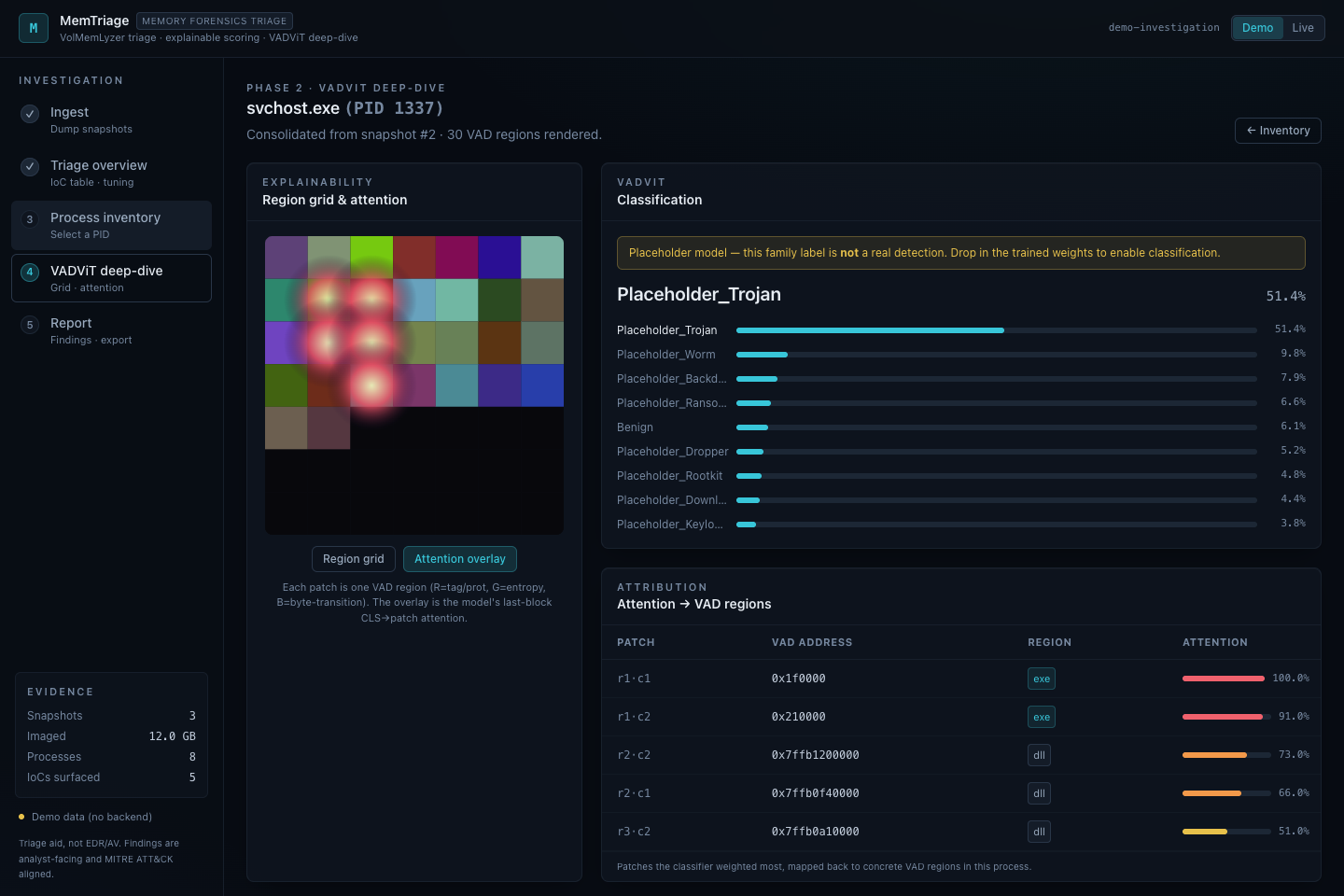Click the demo-investigation label
Viewport: 1344px width, 896px height.
(x=1164, y=28)
